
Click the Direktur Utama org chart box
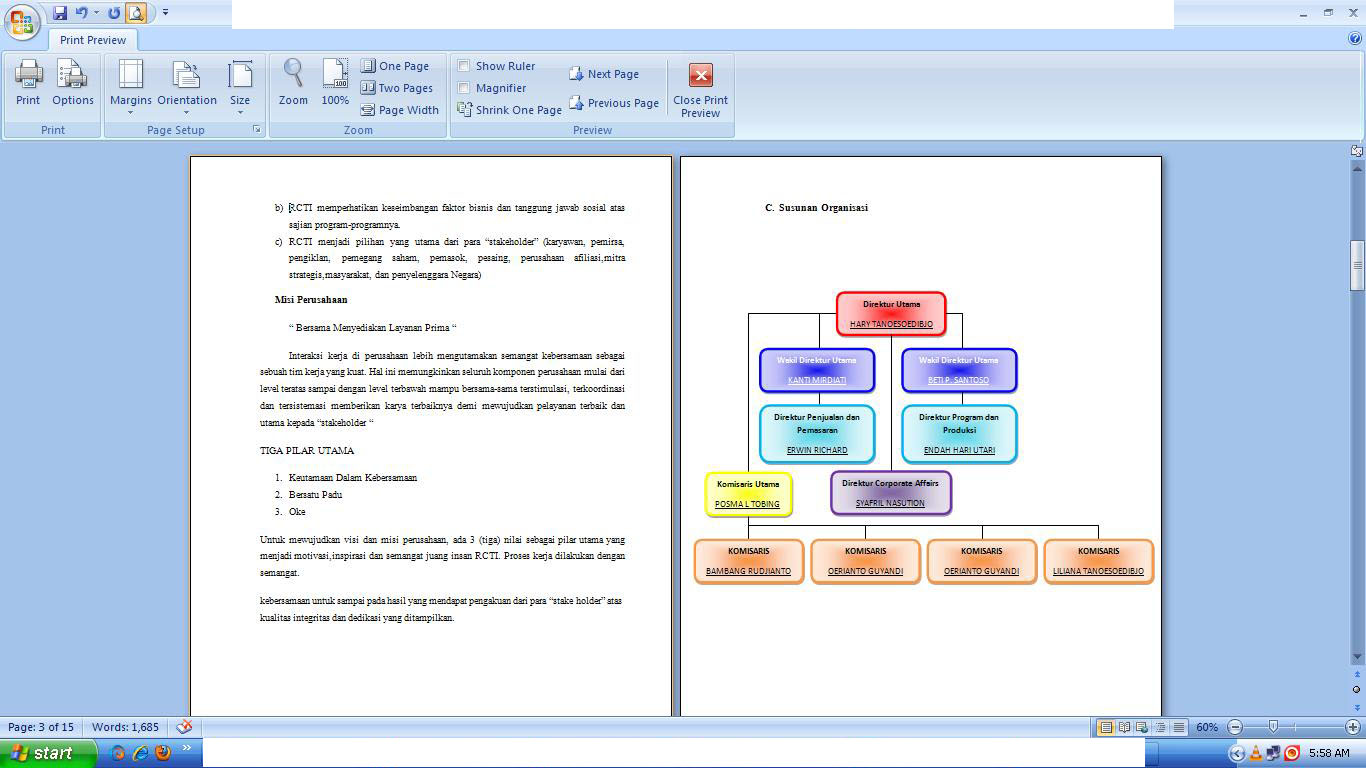[x=891, y=314]
